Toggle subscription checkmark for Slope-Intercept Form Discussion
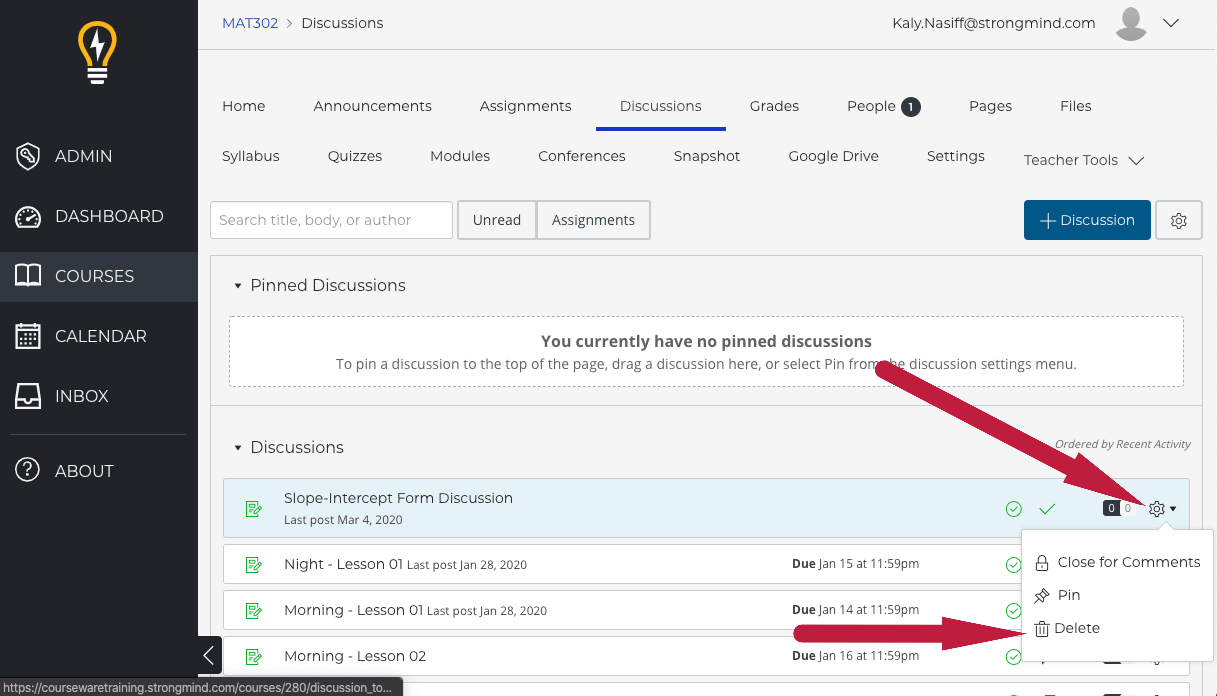Viewport: 1217px width, 696px height. [1047, 509]
